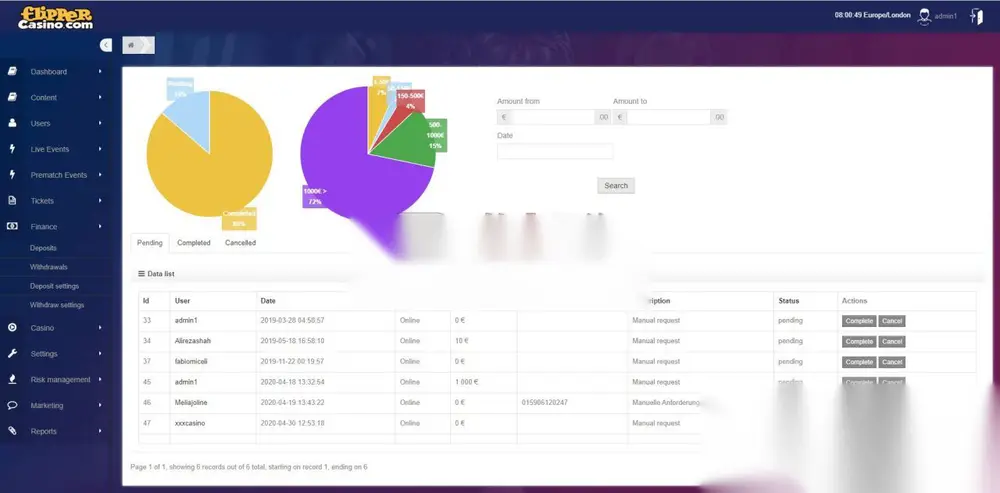Open the home breadcrumb icon

(131, 45)
